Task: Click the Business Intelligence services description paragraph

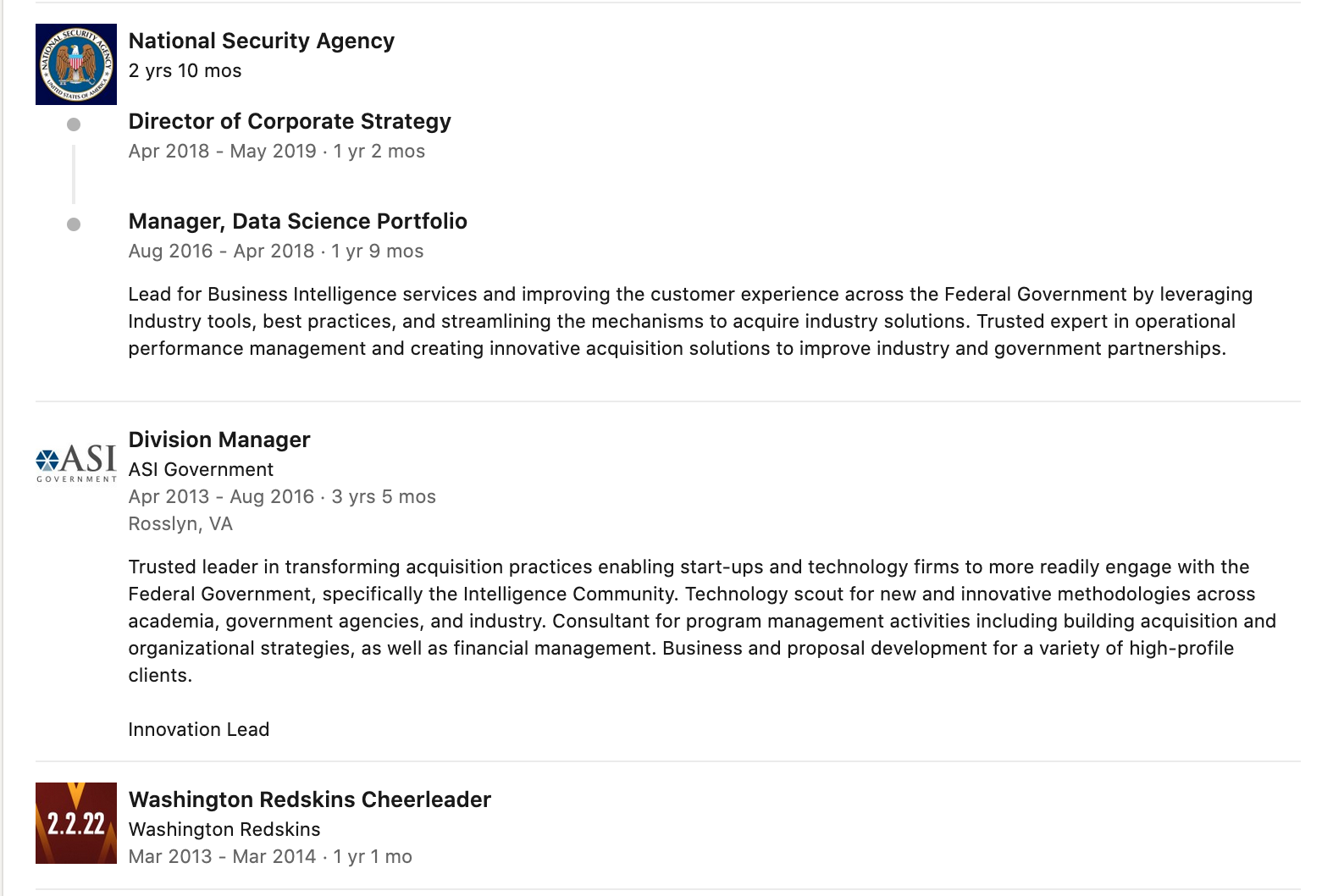Action: pos(690,321)
